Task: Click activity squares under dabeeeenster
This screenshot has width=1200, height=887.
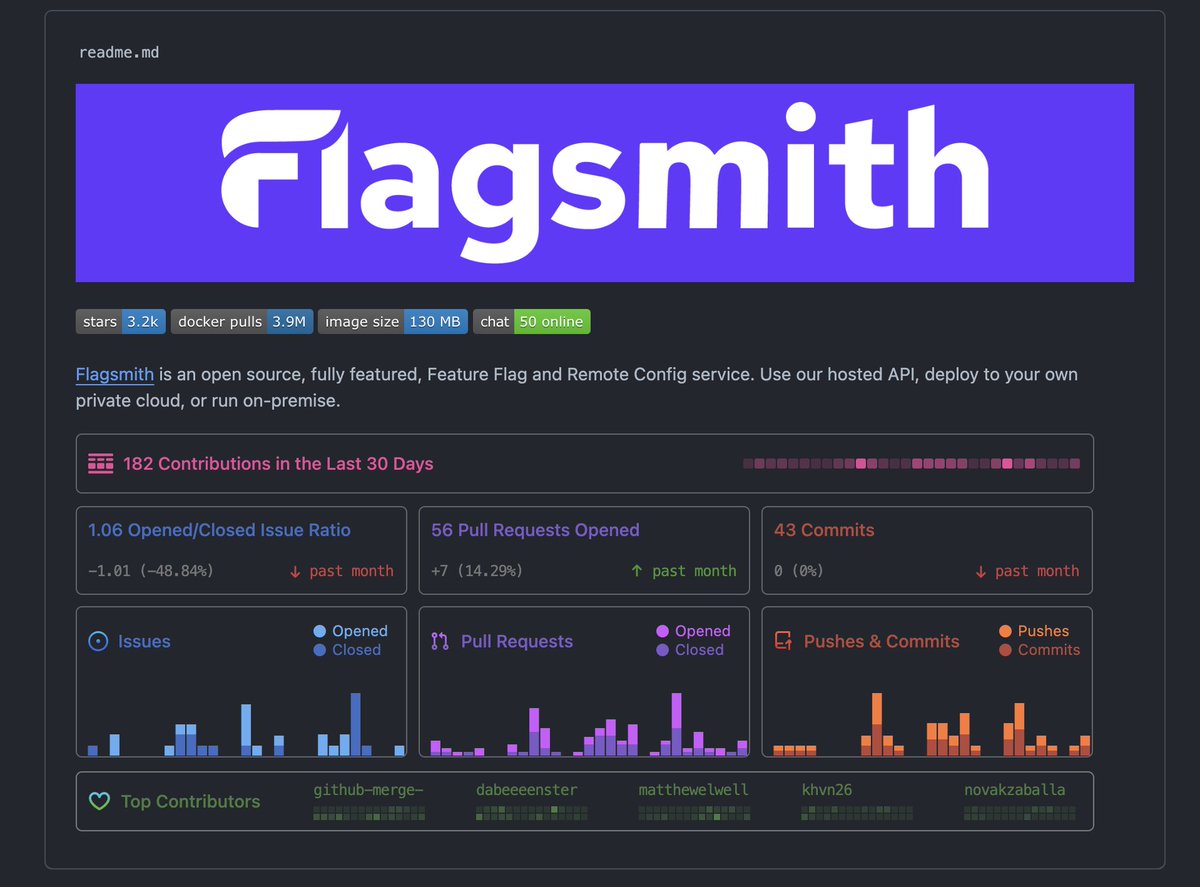Action: [532, 813]
